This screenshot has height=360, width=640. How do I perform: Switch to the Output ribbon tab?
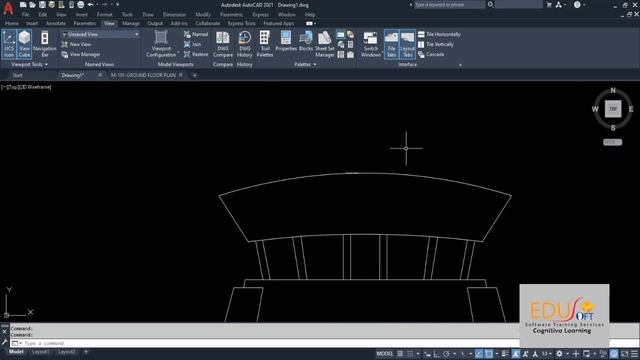155,24
